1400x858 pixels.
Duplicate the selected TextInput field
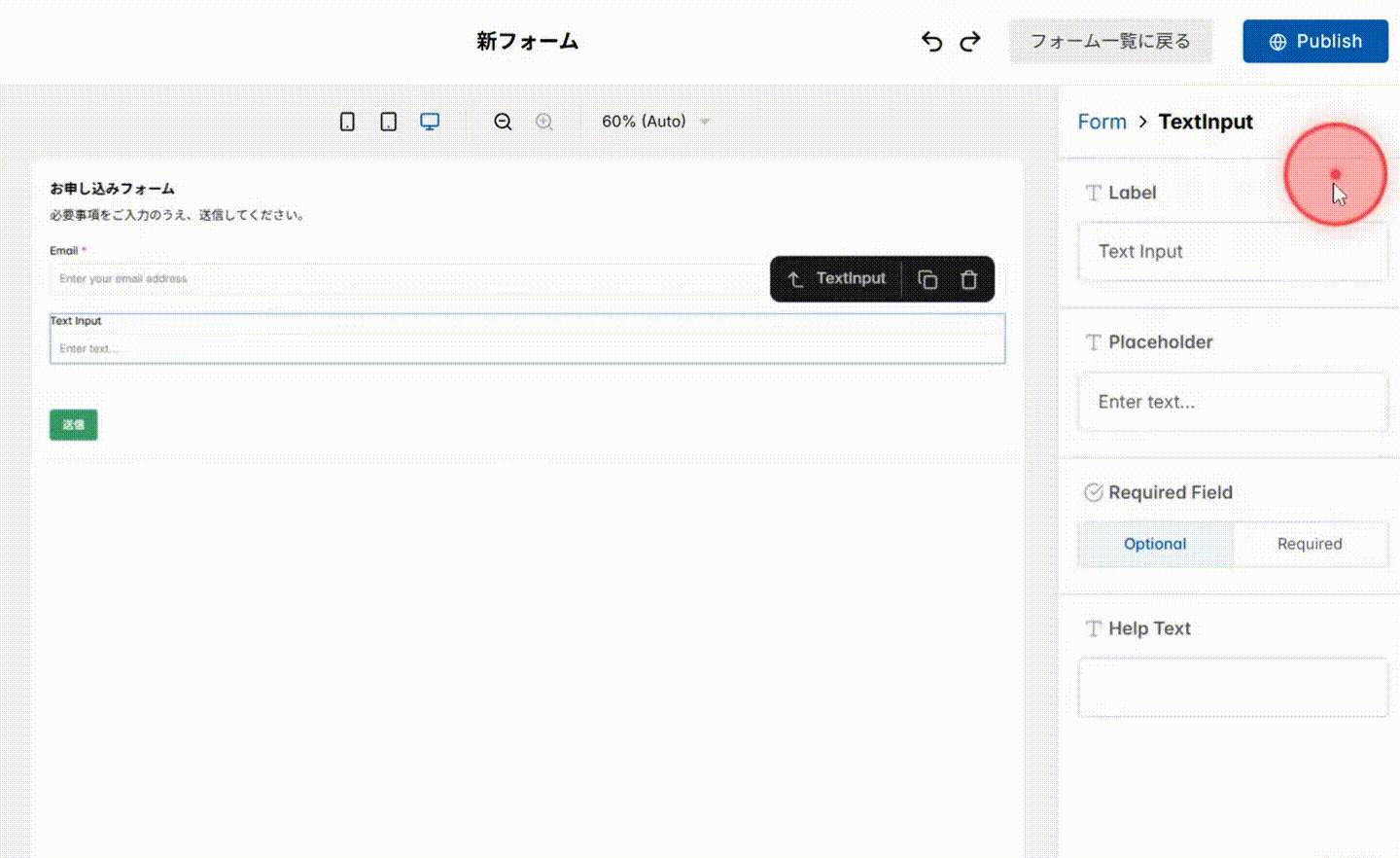(x=927, y=279)
